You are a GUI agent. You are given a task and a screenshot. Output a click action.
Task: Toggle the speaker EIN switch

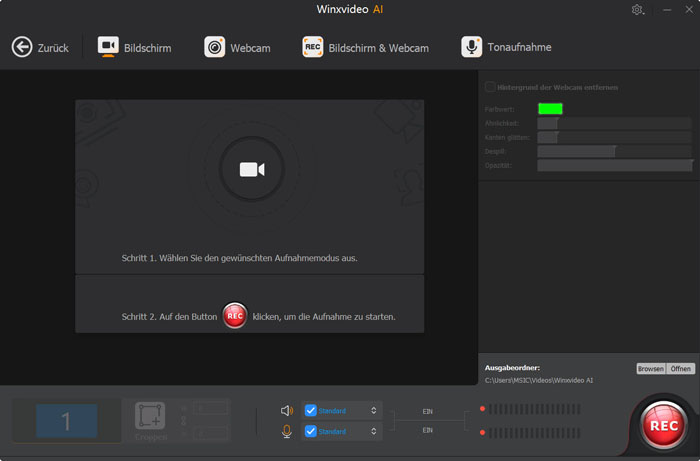428,411
